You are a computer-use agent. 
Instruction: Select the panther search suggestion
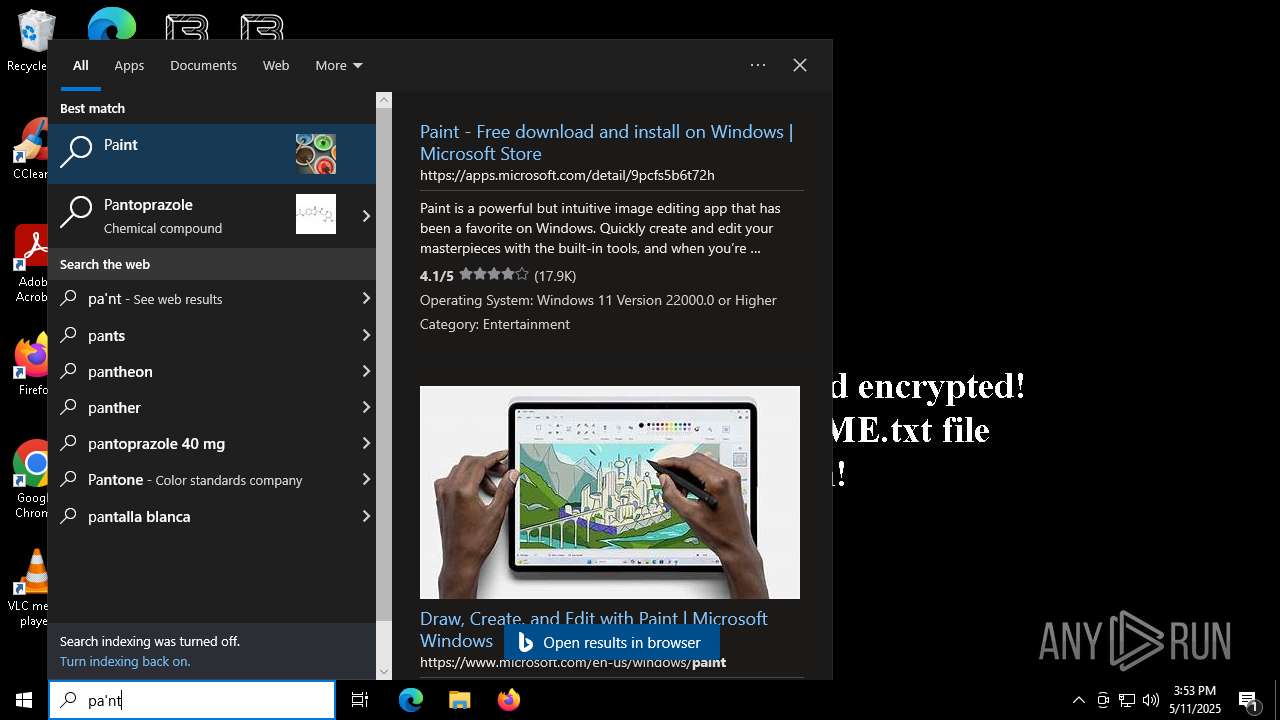200,407
